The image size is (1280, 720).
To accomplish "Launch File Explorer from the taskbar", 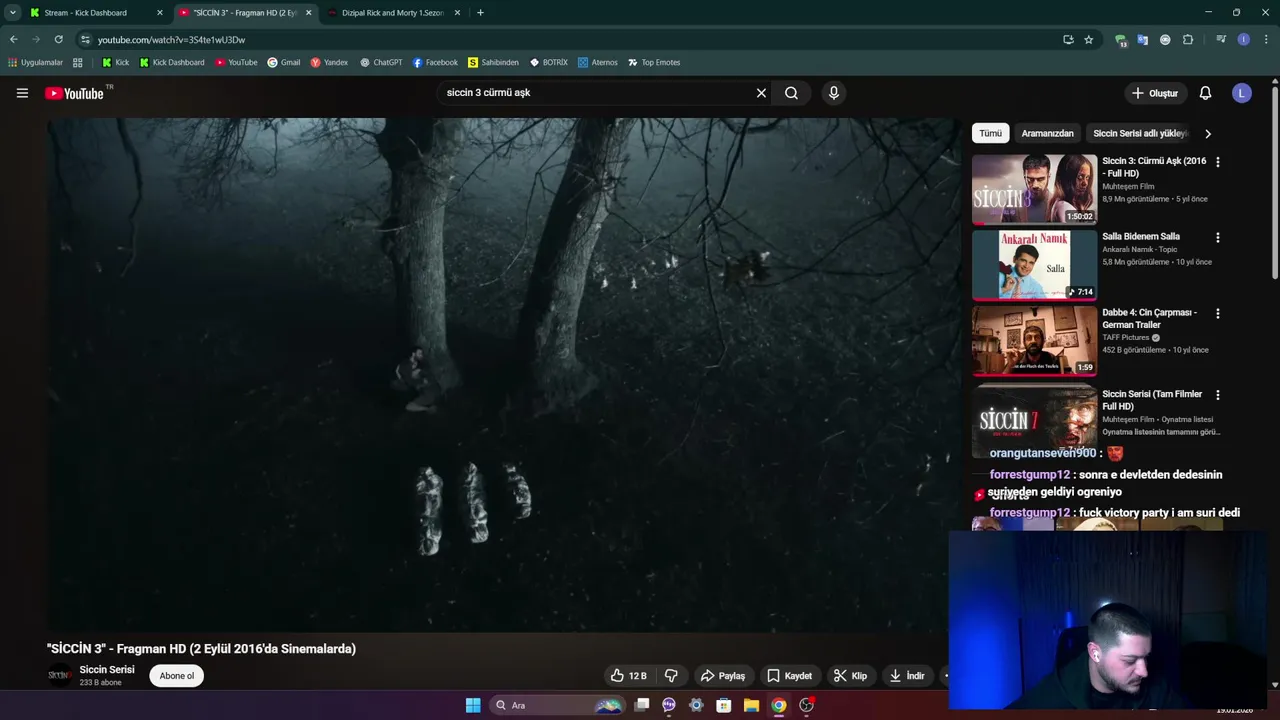I will (x=751, y=705).
